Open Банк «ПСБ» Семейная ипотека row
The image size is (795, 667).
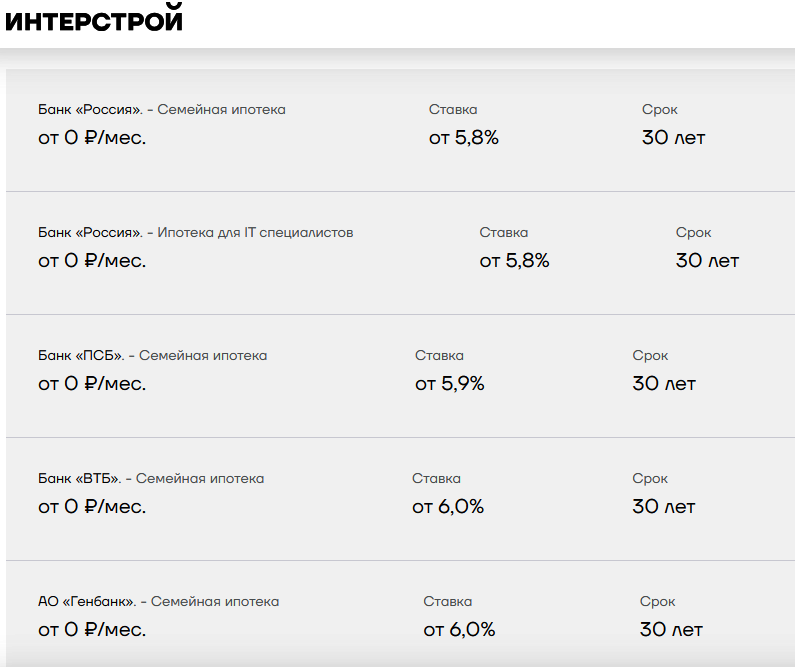click(x=401, y=376)
